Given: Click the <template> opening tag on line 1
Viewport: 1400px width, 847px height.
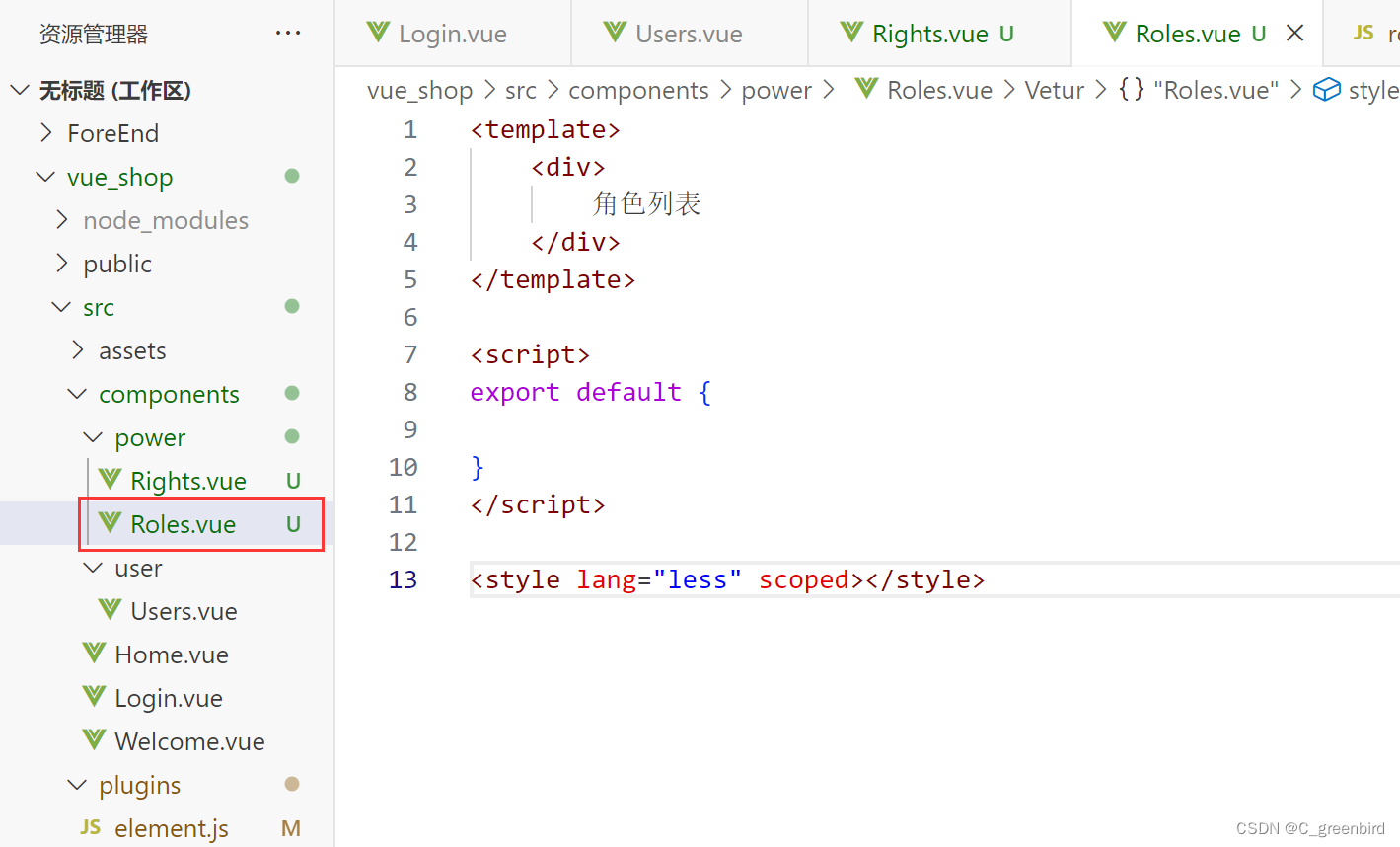Looking at the screenshot, I should (546, 129).
